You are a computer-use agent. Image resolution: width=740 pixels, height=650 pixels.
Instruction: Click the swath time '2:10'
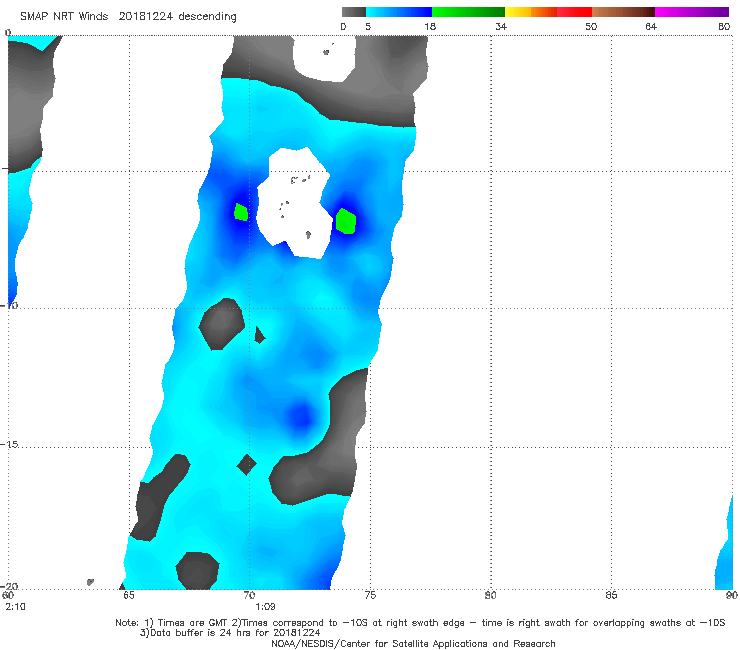[x=15, y=606]
